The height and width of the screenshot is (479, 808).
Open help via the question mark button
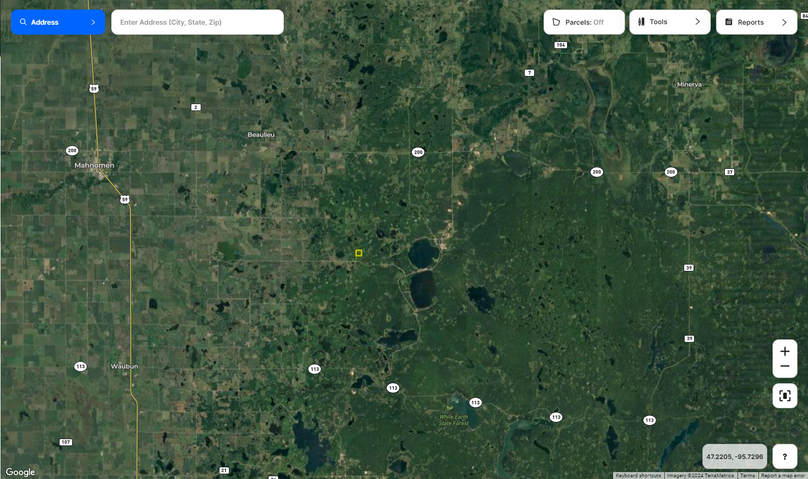pos(785,456)
